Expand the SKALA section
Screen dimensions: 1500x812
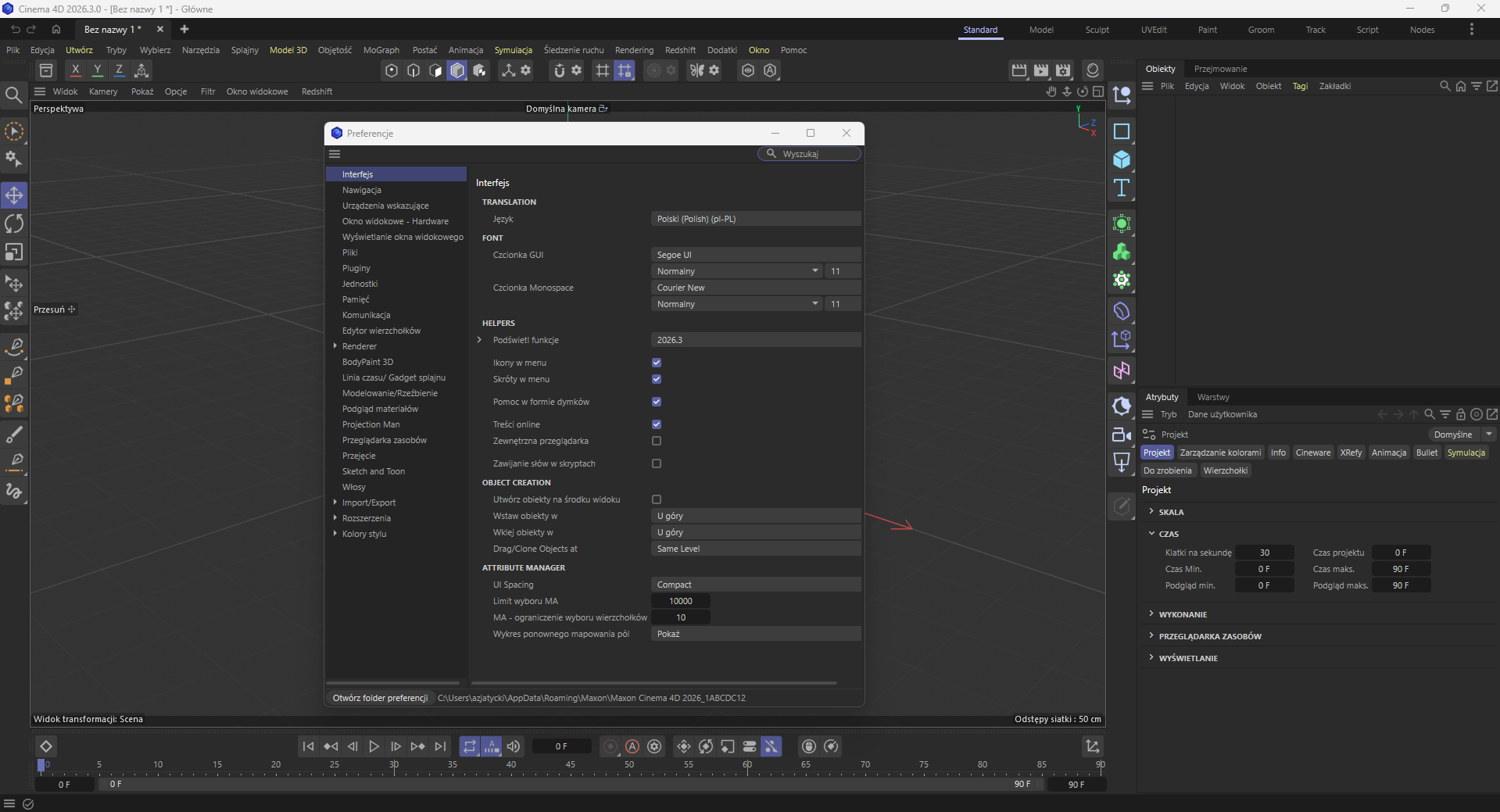tap(1151, 511)
